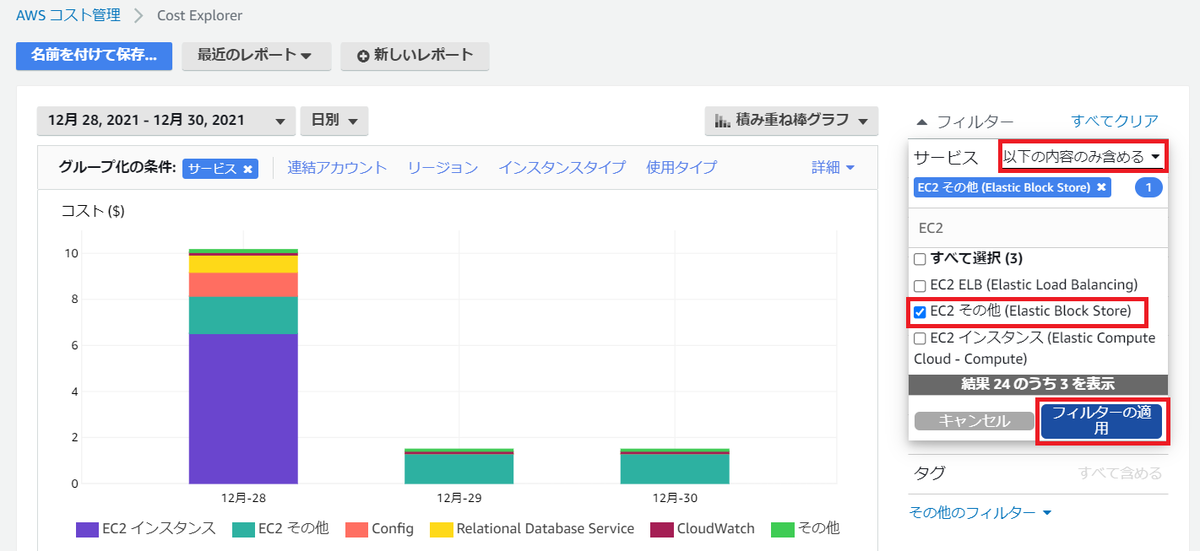1200x551 pixels.
Task: Click the purple EC2 インスタンス legend swatch
Action: coord(87,529)
